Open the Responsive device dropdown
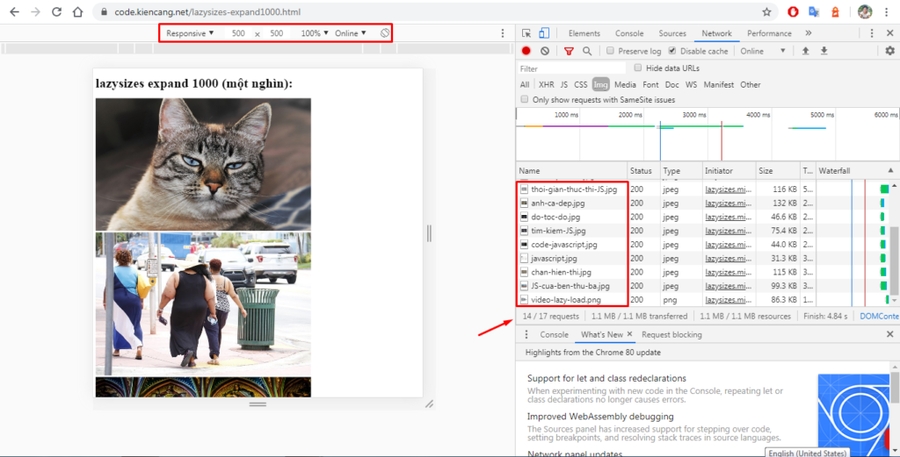Viewport: 900px width, 457px height. pyautogui.click(x=190, y=33)
